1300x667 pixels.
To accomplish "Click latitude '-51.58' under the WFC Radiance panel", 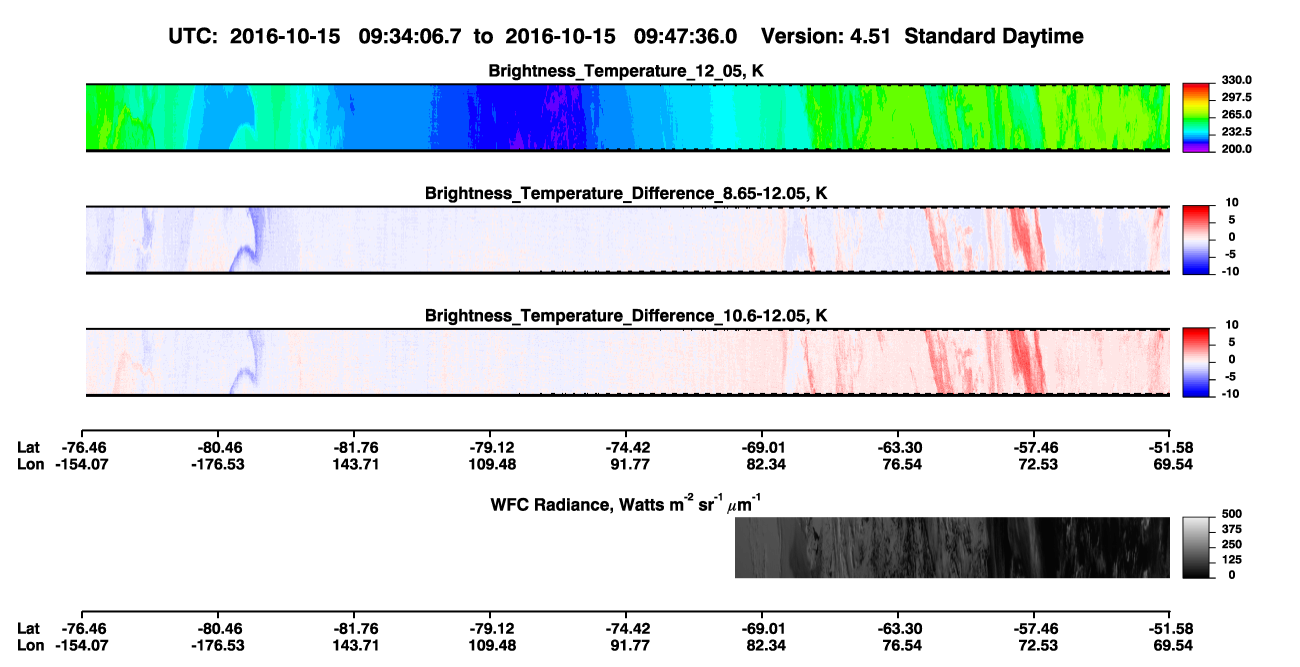I will [x=1170, y=629].
